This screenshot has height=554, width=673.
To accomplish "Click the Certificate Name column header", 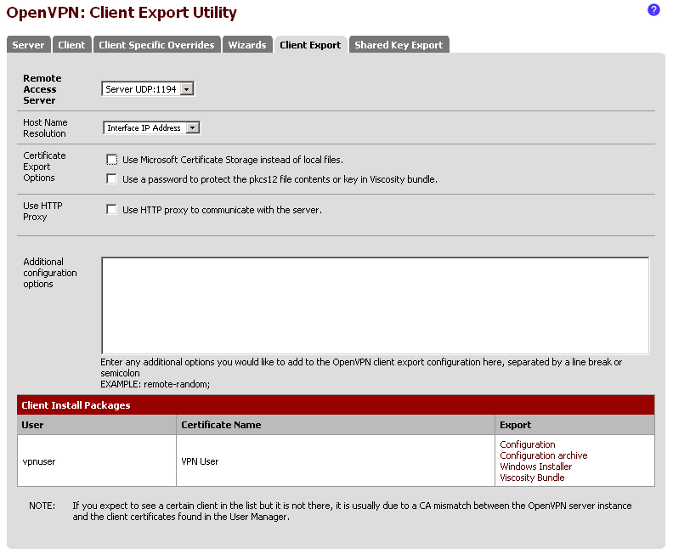I will (336, 425).
